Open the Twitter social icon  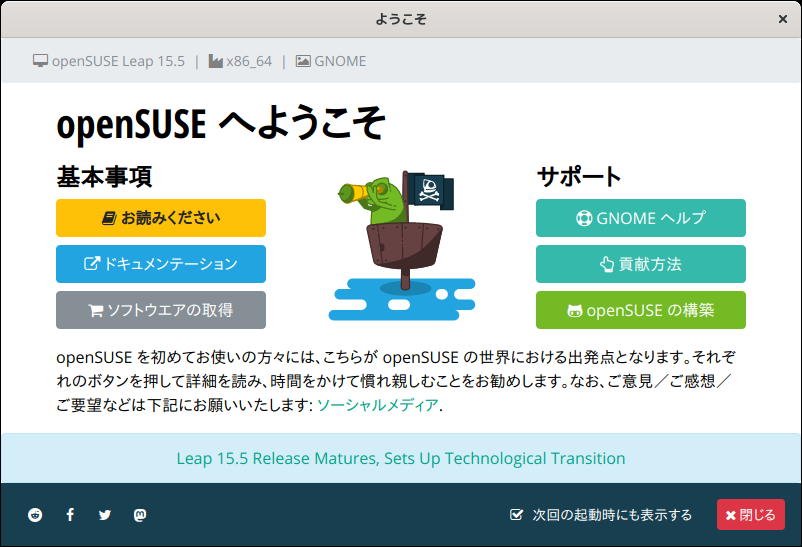[x=105, y=515]
